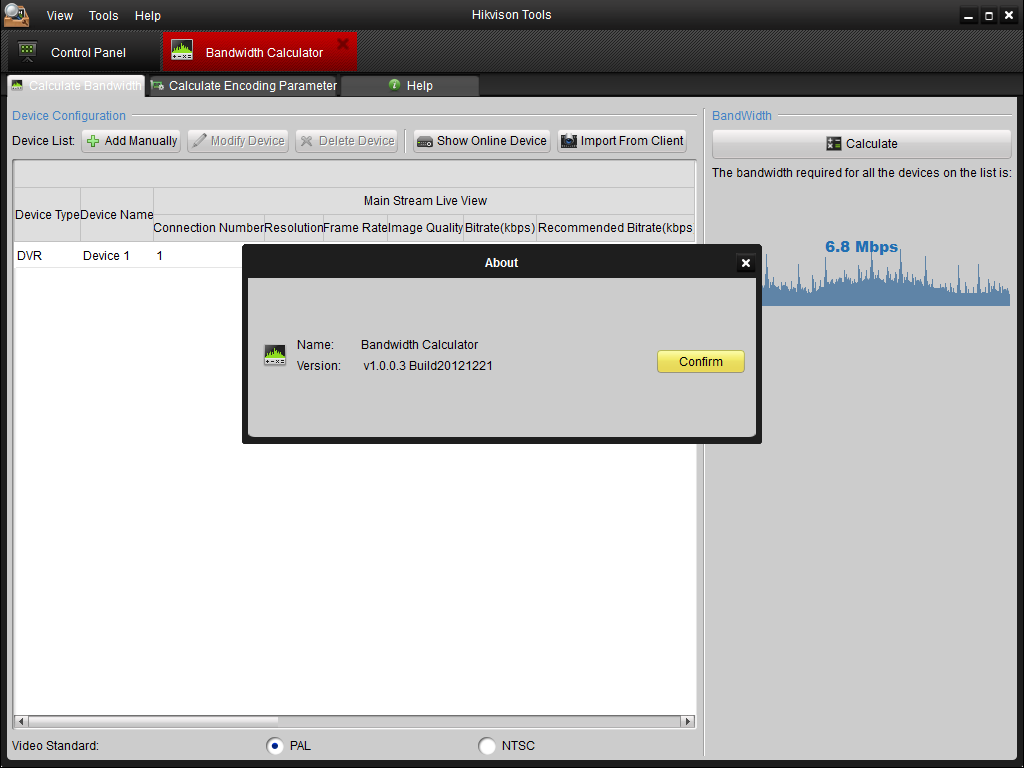
Task: Click the 6.8 Mbps bandwidth result
Action: pyautogui.click(x=861, y=247)
